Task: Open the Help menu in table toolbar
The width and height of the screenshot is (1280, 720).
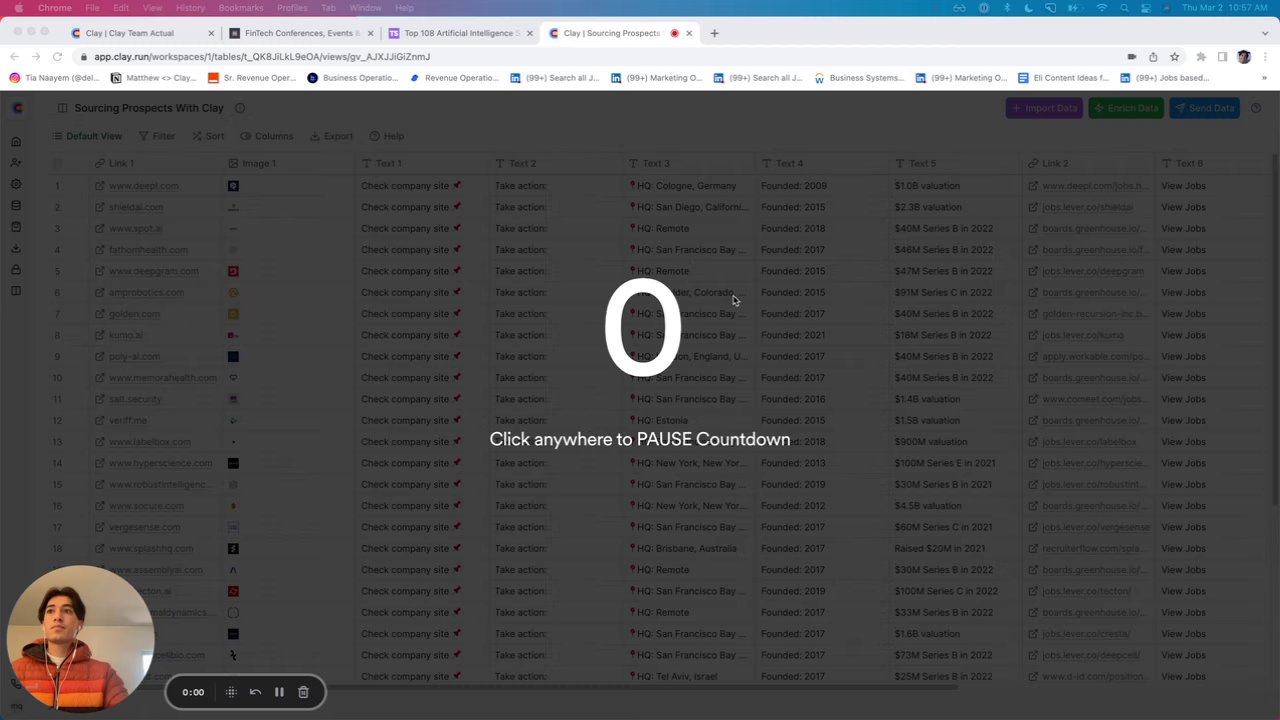Action: pyautogui.click(x=387, y=136)
